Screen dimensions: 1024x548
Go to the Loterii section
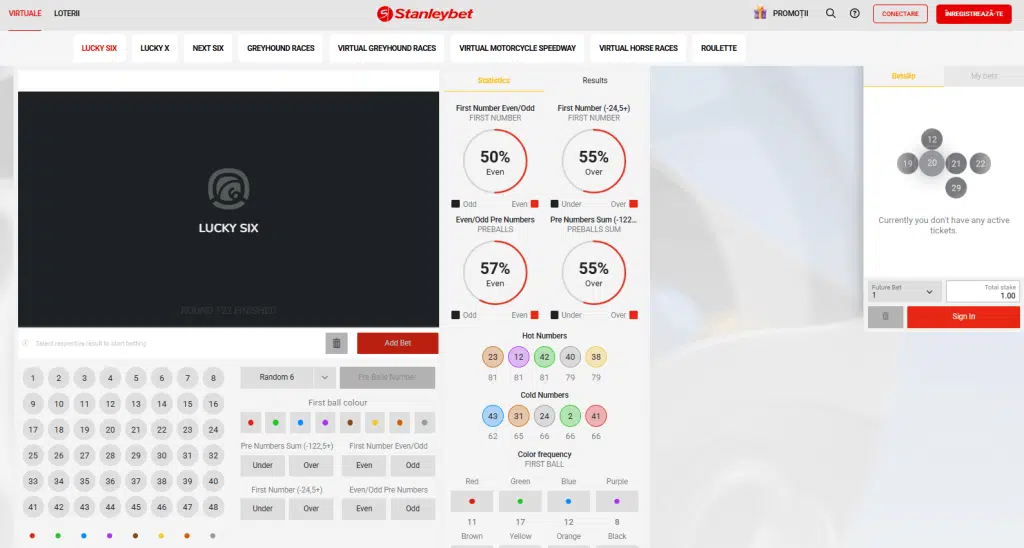click(x=67, y=13)
